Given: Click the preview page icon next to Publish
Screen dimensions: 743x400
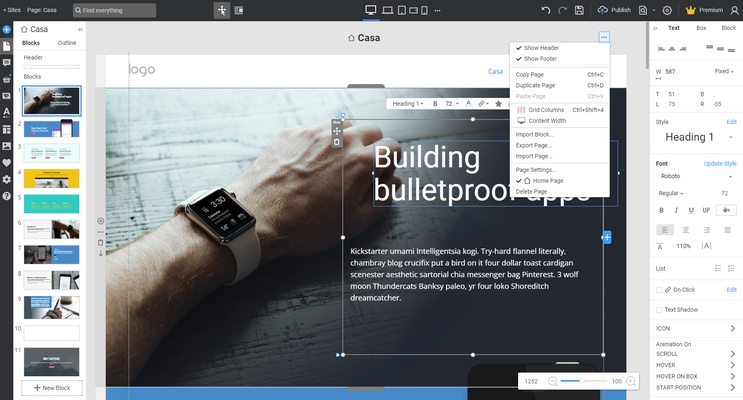Looking at the screenshot, I should 643,10.
